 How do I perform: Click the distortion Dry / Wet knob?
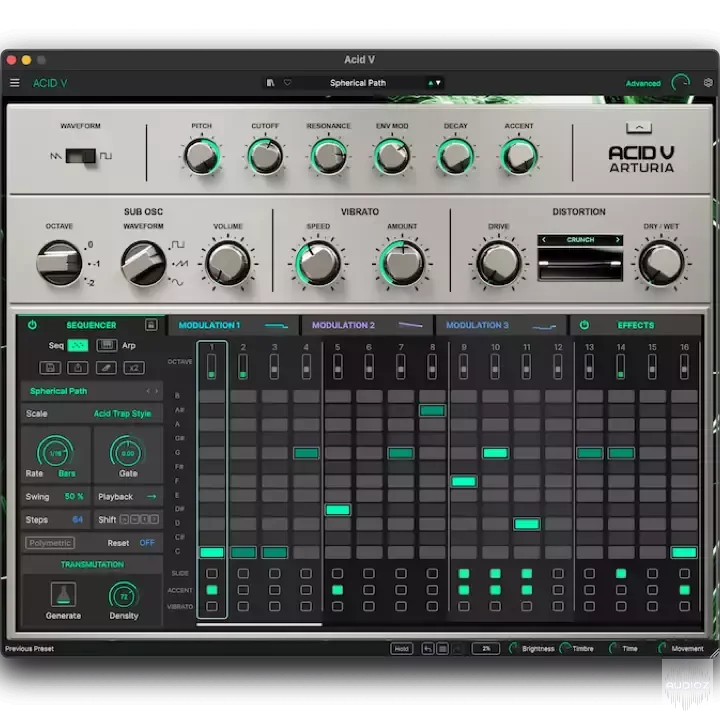point(661,263)
